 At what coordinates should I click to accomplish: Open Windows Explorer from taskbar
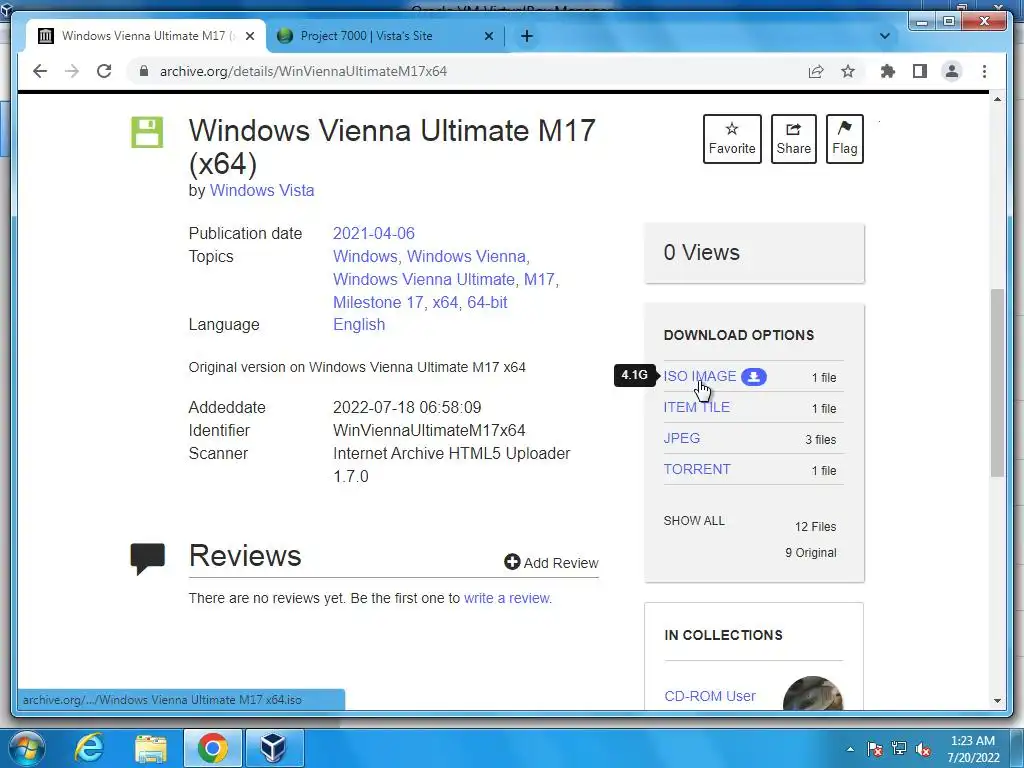151,748
